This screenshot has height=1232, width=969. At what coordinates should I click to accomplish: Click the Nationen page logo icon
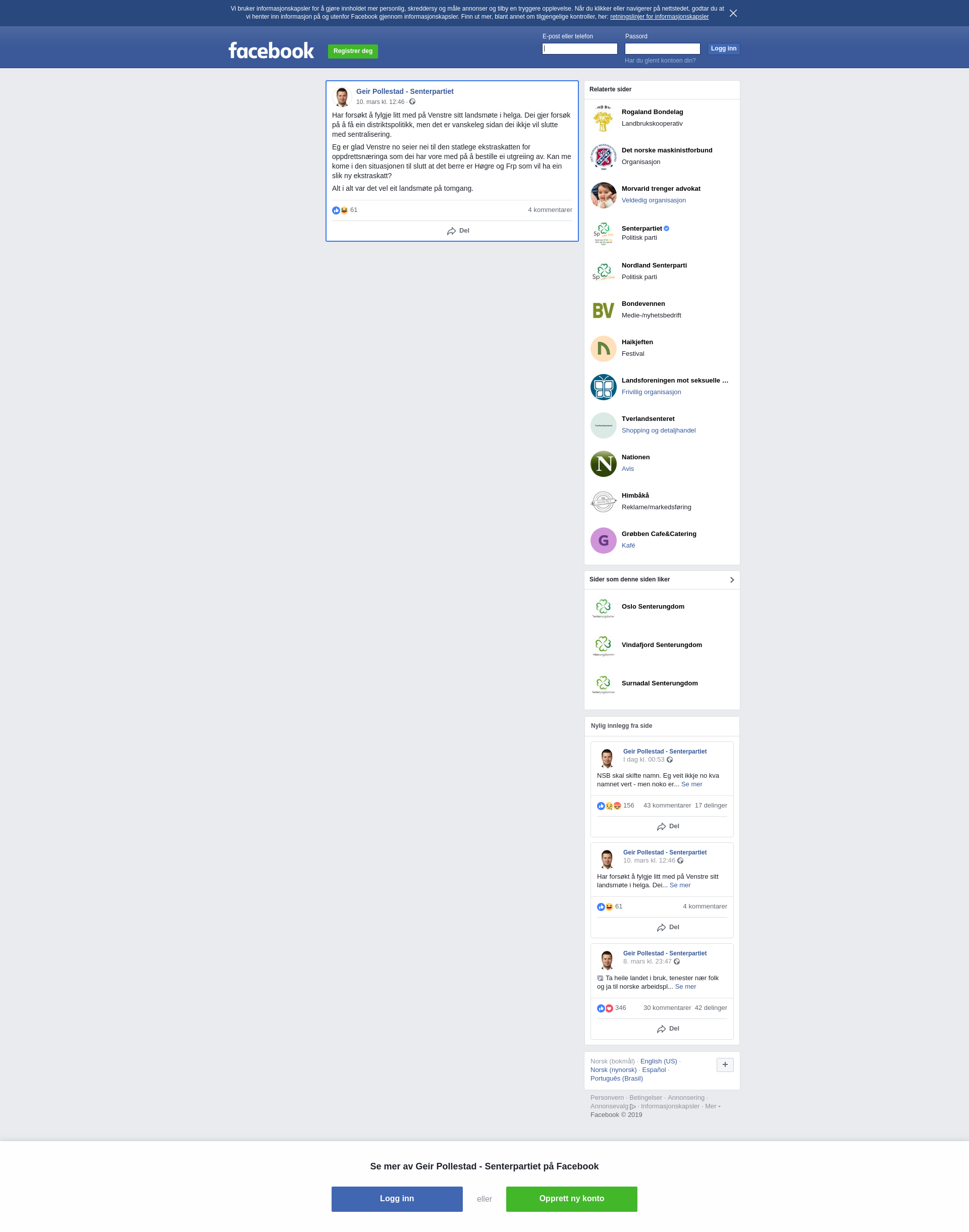(603, 463)
